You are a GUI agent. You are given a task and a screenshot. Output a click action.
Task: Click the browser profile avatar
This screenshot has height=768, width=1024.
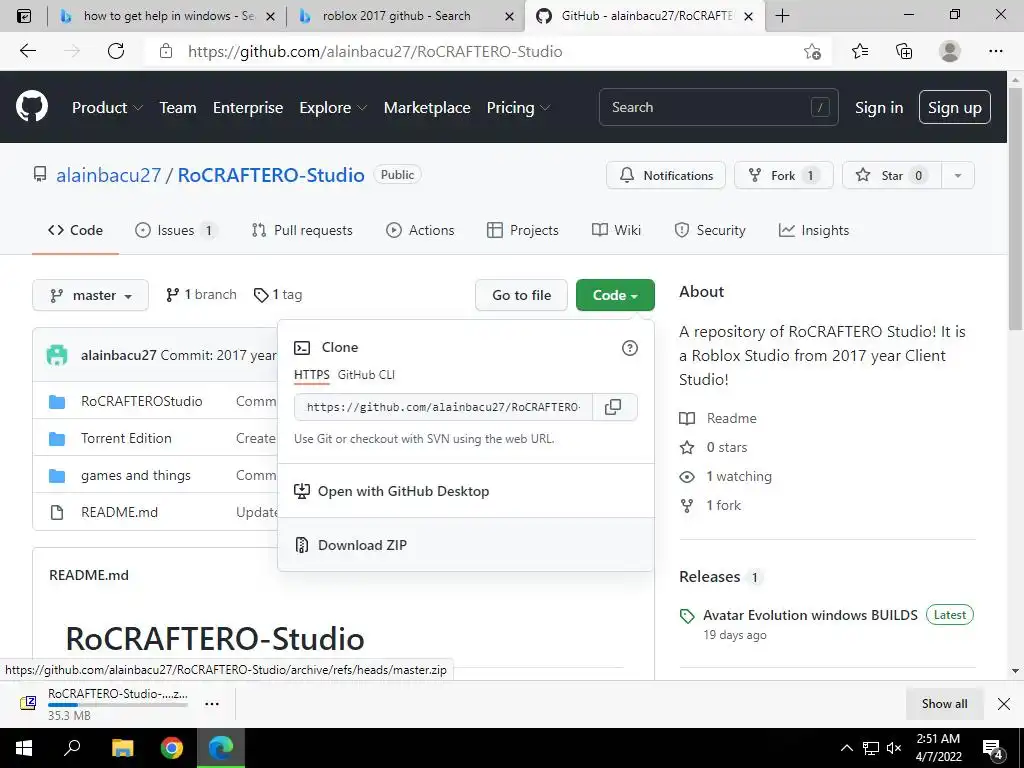[x=950, y=51]
